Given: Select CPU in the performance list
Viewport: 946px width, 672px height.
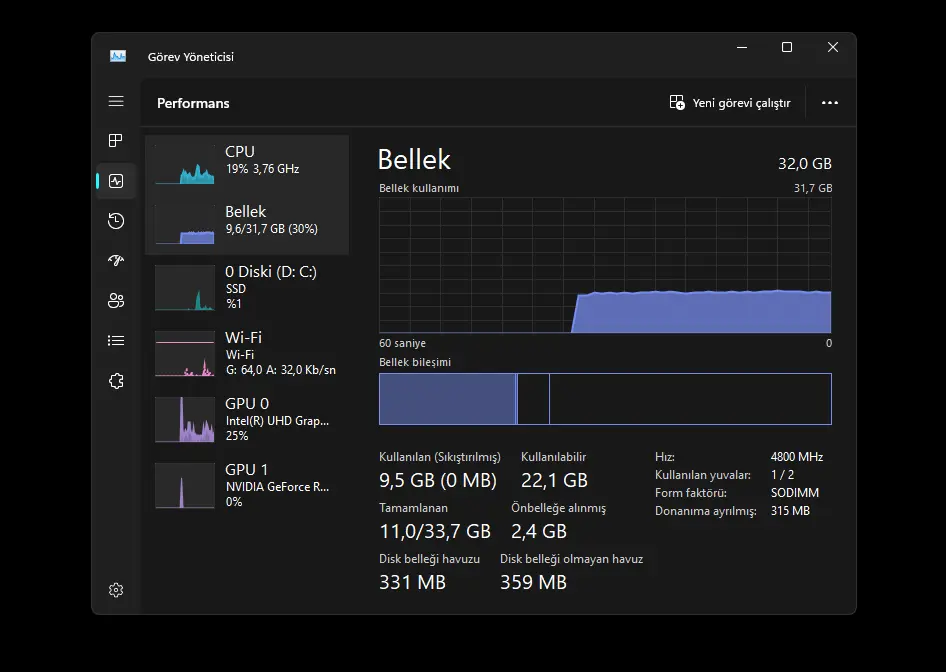Looking at the screenshot, I should point(247,164).
